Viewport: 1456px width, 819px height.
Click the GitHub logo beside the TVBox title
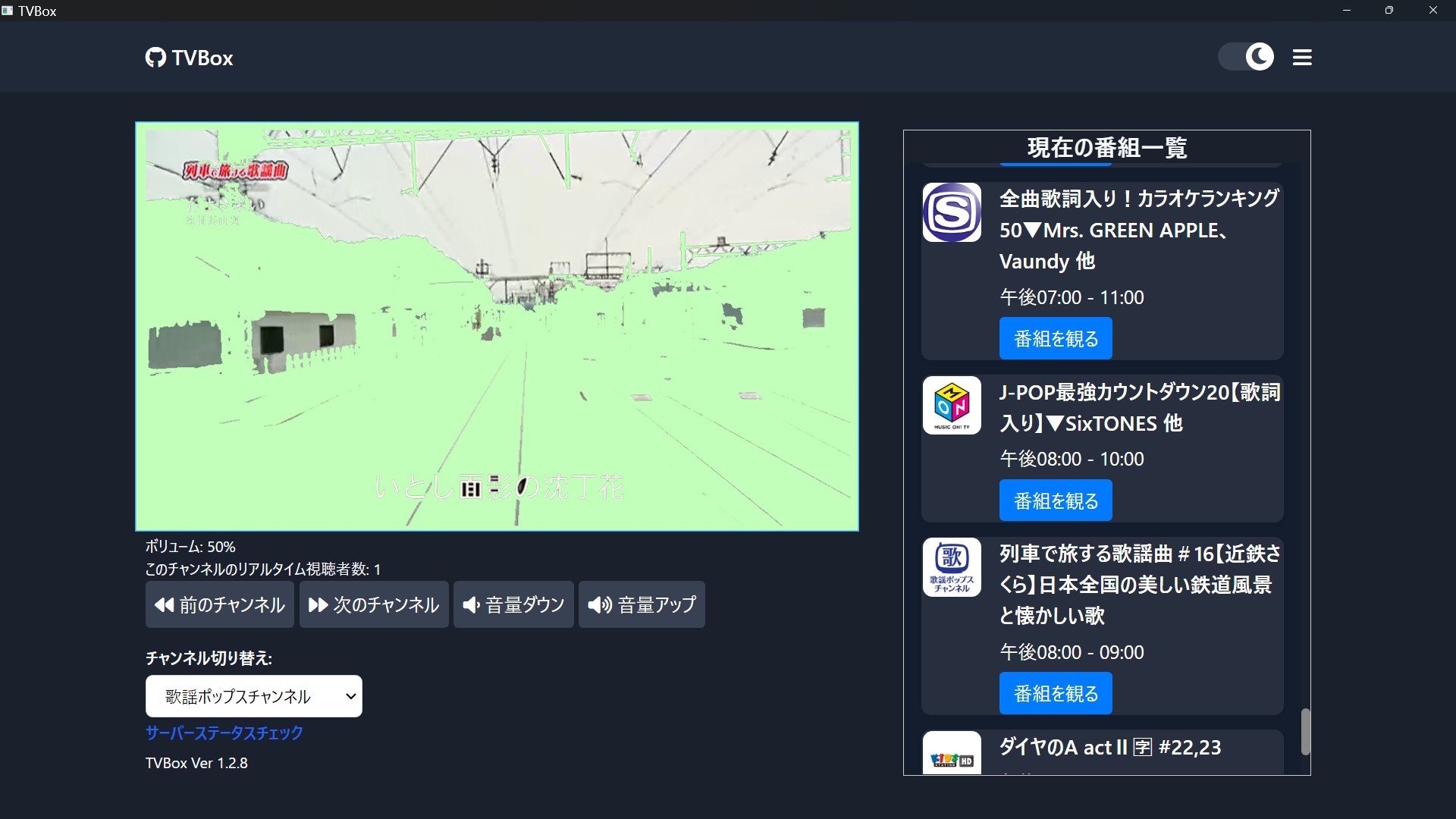pos(155,57)
